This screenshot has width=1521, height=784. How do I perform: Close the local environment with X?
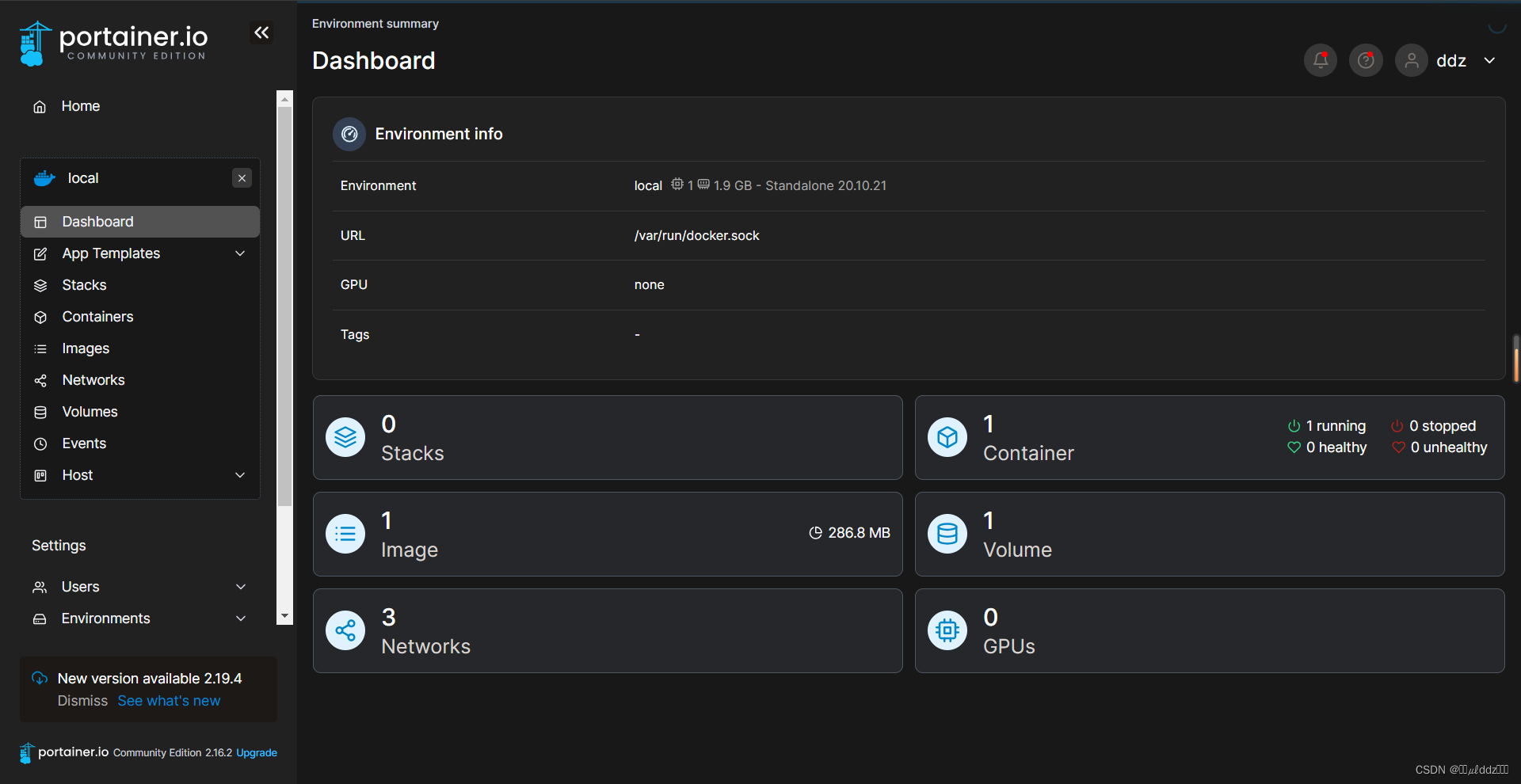[242, 178]
